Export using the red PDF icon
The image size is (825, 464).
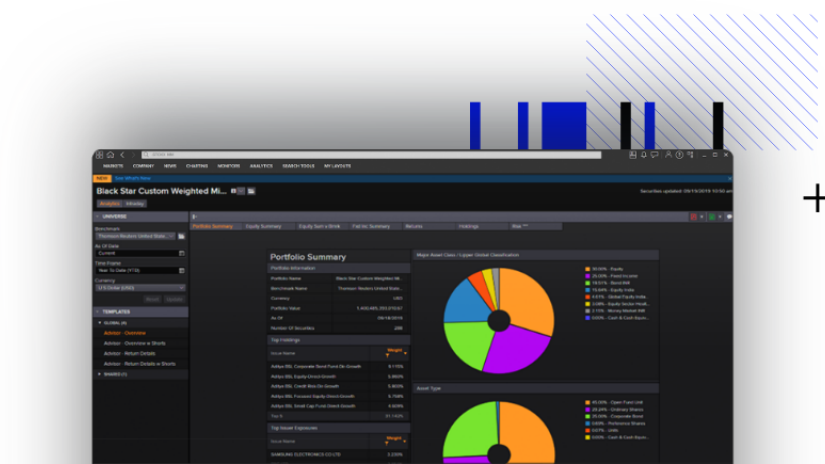click(x=693, y=216)
